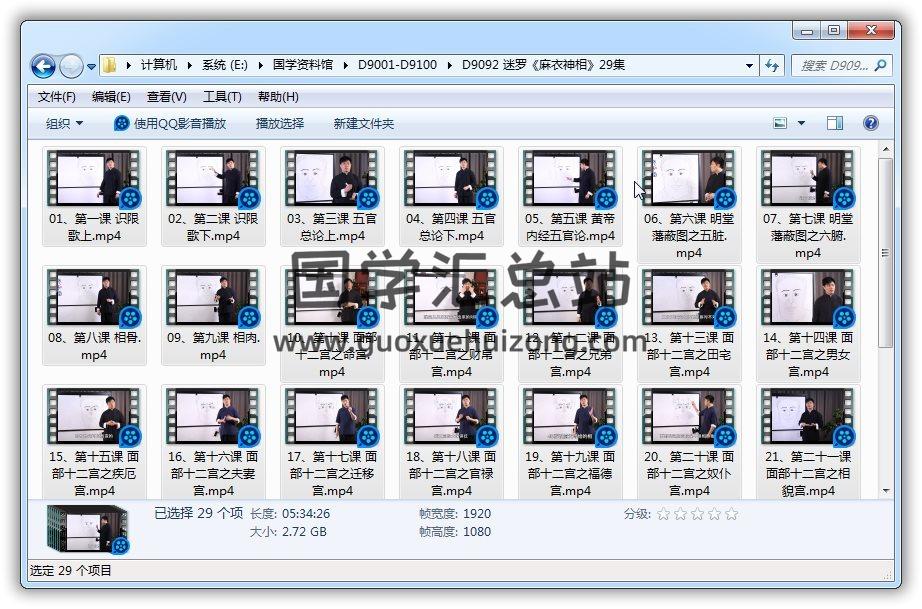Go to 计算机 in the address bar

click(159, 65)
